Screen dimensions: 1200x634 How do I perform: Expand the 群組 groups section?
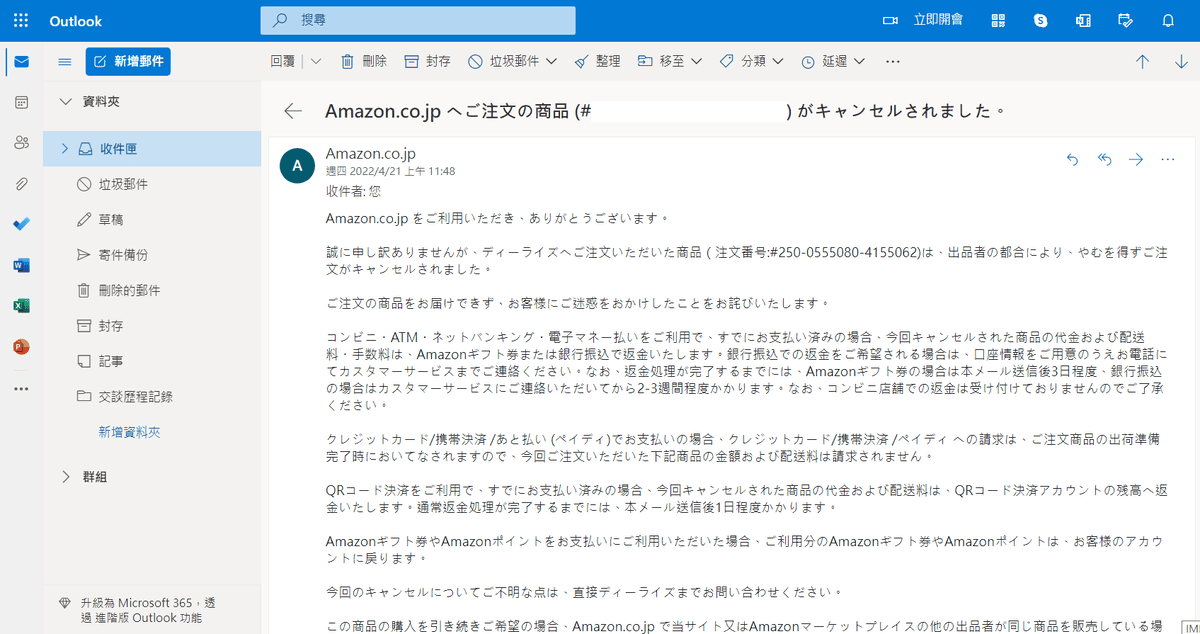coord(65,476)
